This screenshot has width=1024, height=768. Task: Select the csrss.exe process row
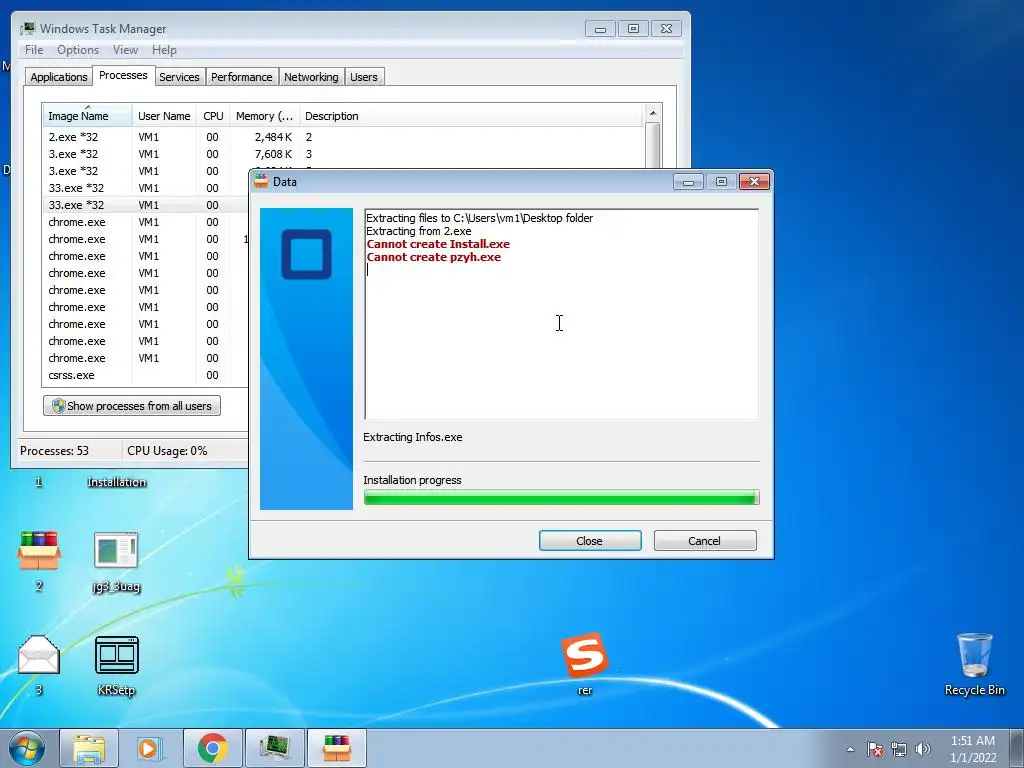(146, 375)
